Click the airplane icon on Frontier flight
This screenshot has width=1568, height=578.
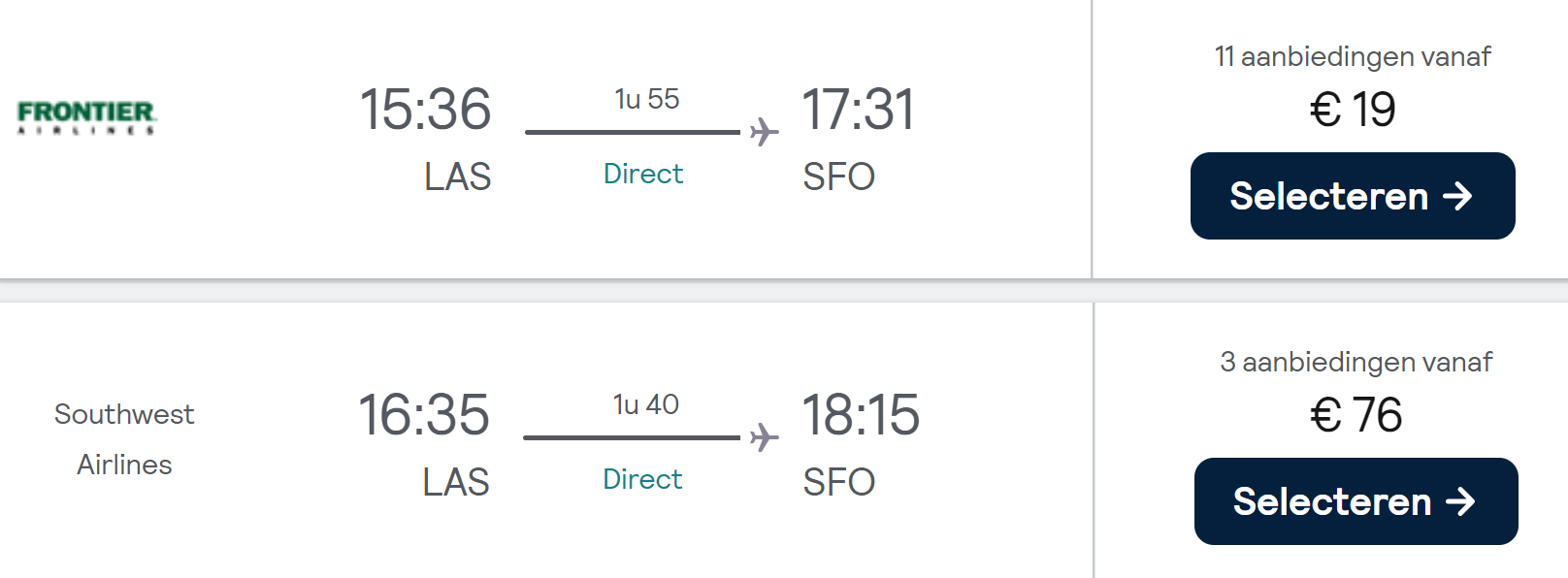[765, 132]
